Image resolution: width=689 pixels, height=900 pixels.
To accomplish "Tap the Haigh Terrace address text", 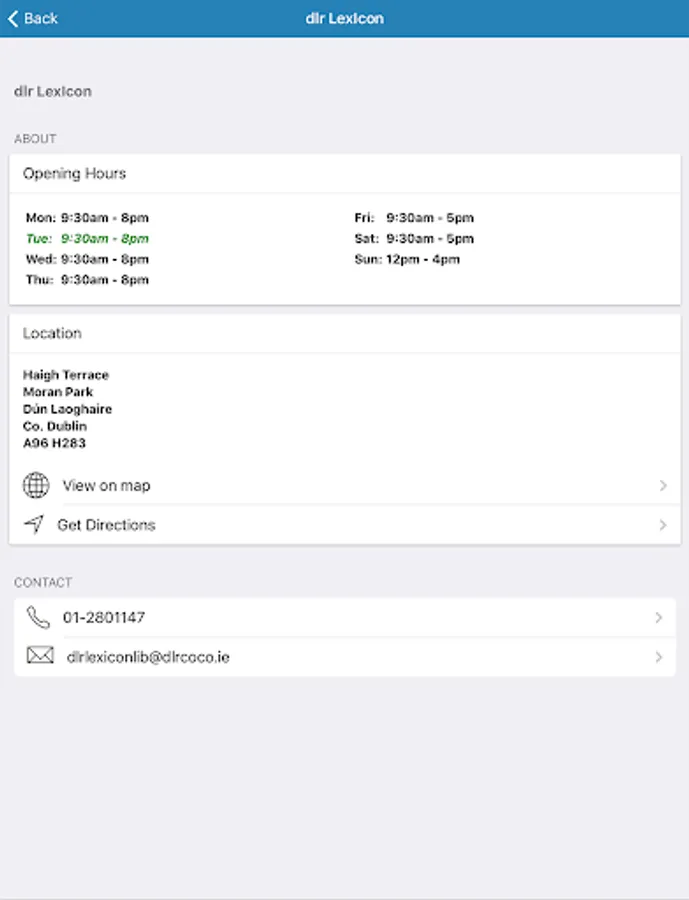I will point(66,375).
